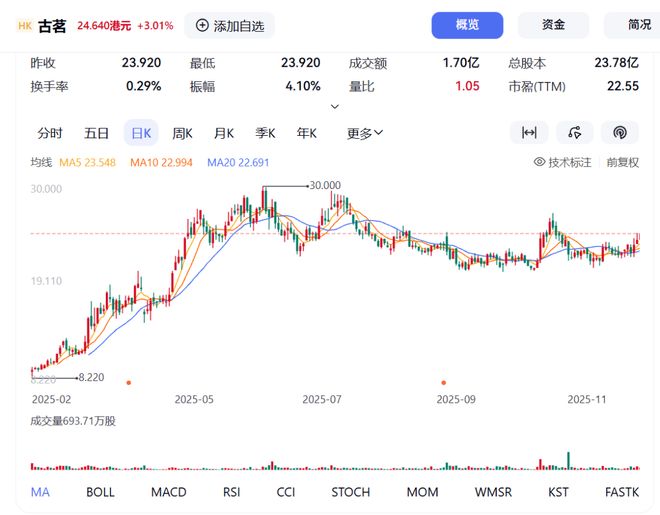
Task: Select the 周K weekly chart
Action: (182, 133)
